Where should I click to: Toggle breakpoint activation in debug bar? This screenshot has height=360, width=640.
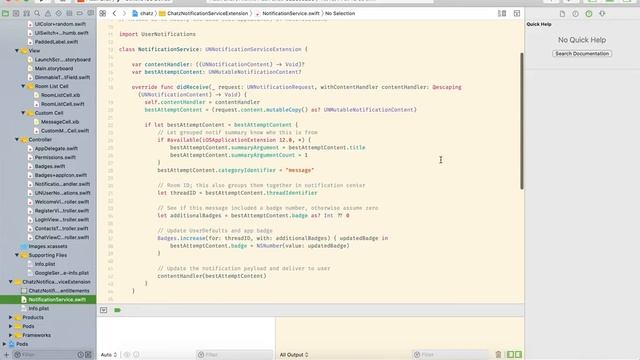(x=118, y=310)
